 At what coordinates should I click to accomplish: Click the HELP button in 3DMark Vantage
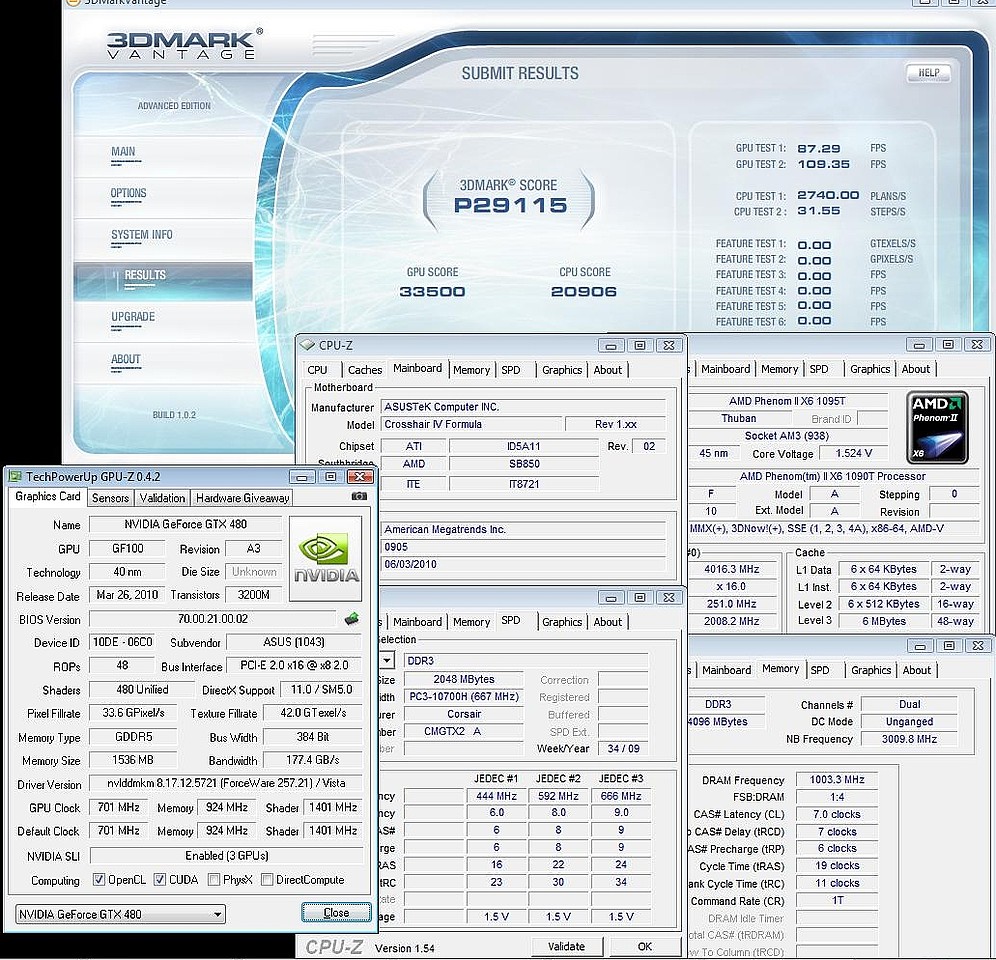[929, 73]
